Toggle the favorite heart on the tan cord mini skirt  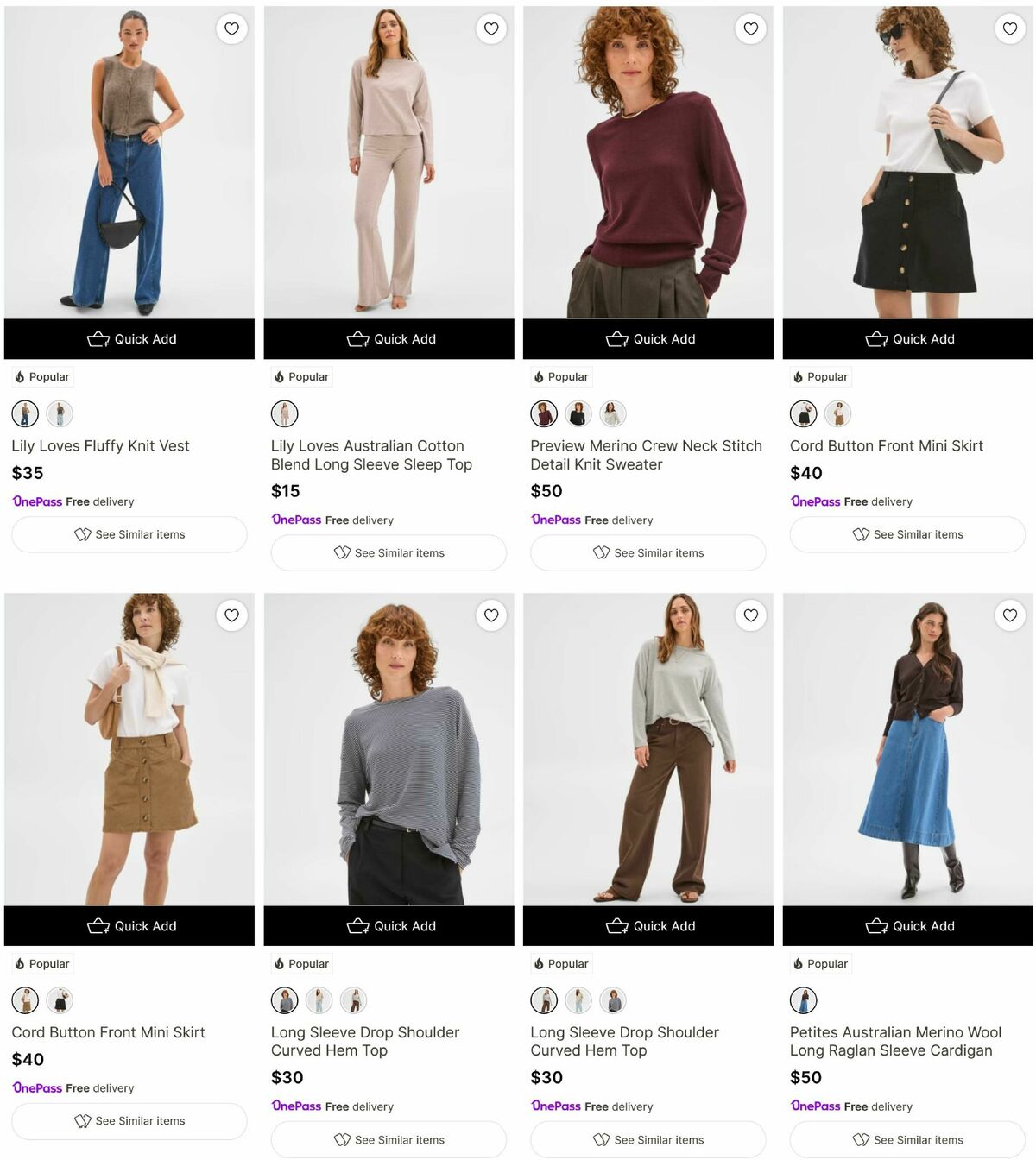231,615
